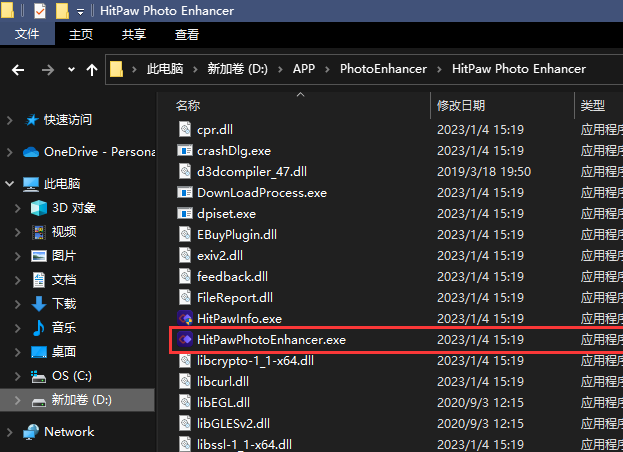
Task: Click 新加卷 (D:) in the address bar
Action: pos(237,69)
